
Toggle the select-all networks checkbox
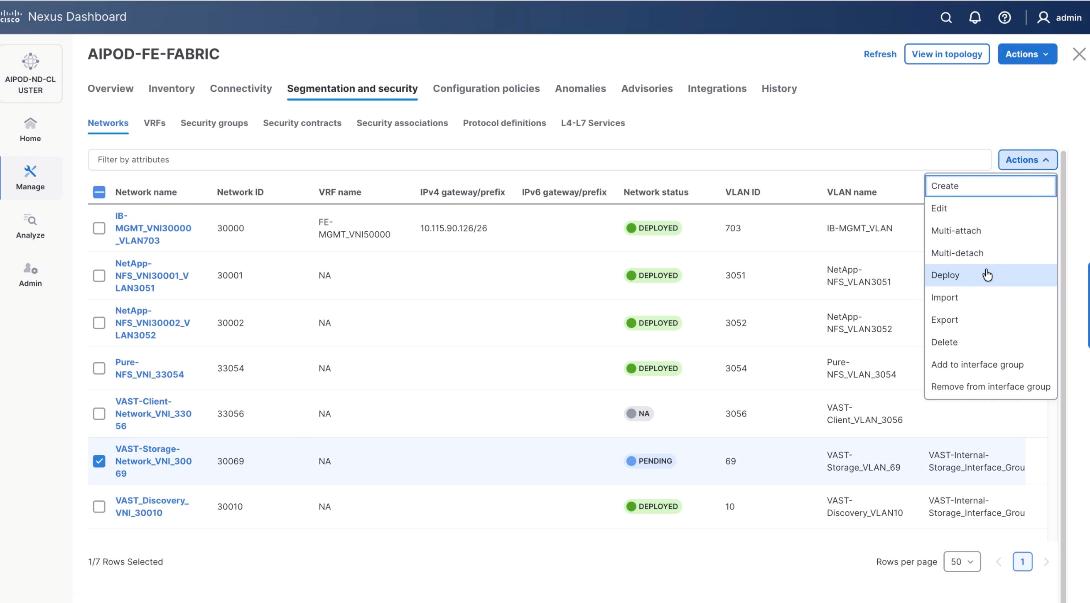[x=97, y=191]
